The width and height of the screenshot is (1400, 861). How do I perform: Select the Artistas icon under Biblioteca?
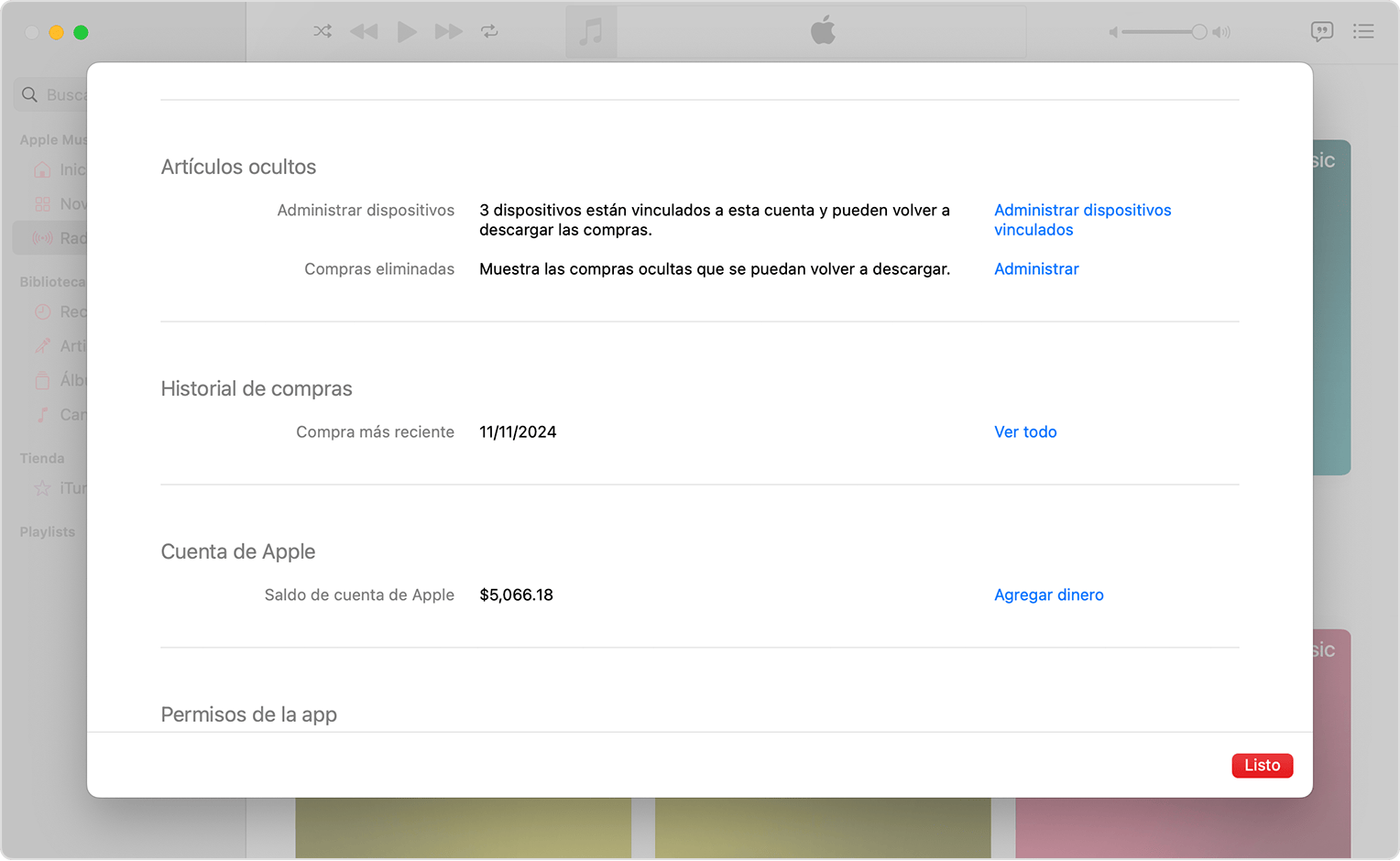[x=42, y=345]
